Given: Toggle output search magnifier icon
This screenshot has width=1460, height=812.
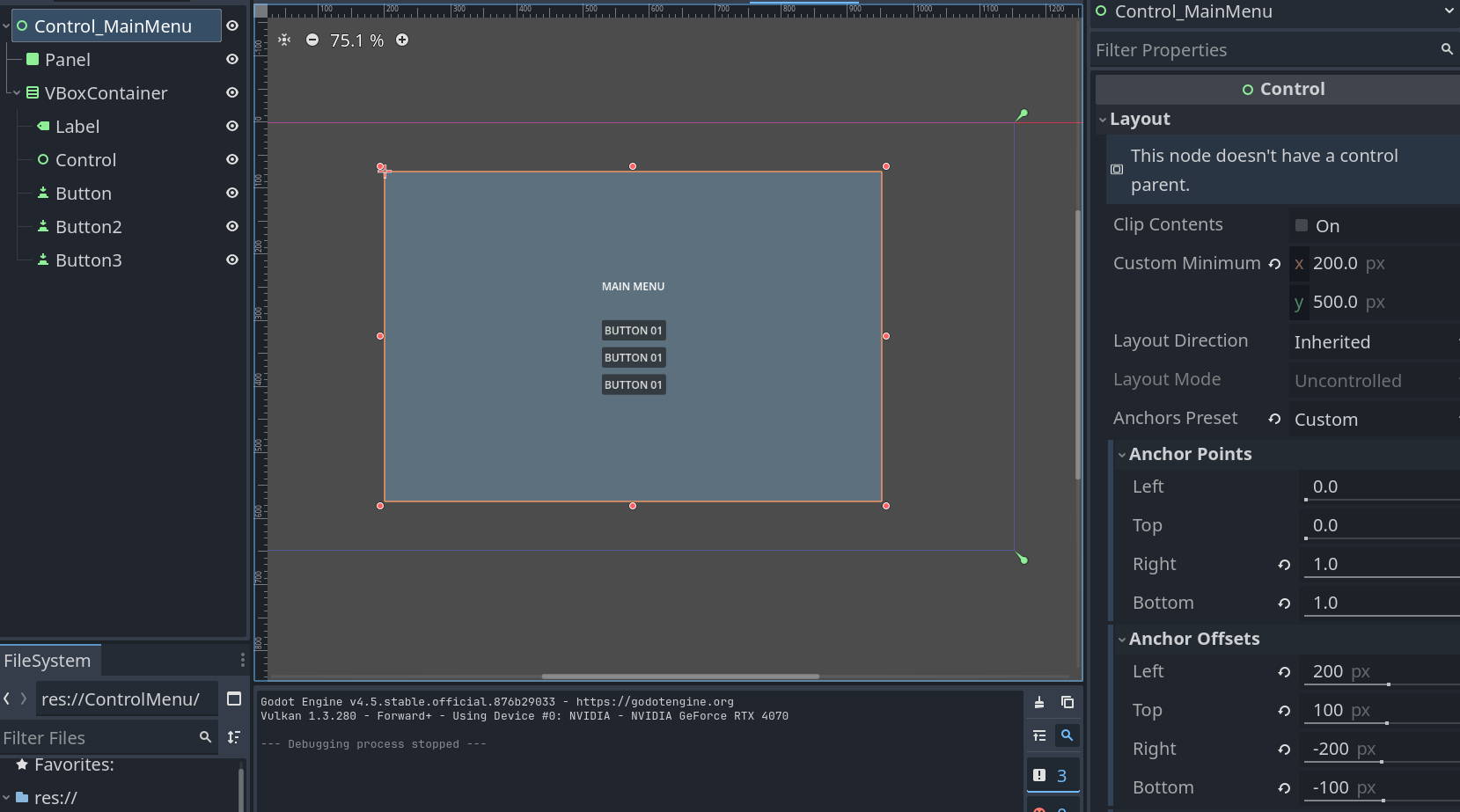Looking at the screenshot, I should [x=1067, y=735].
